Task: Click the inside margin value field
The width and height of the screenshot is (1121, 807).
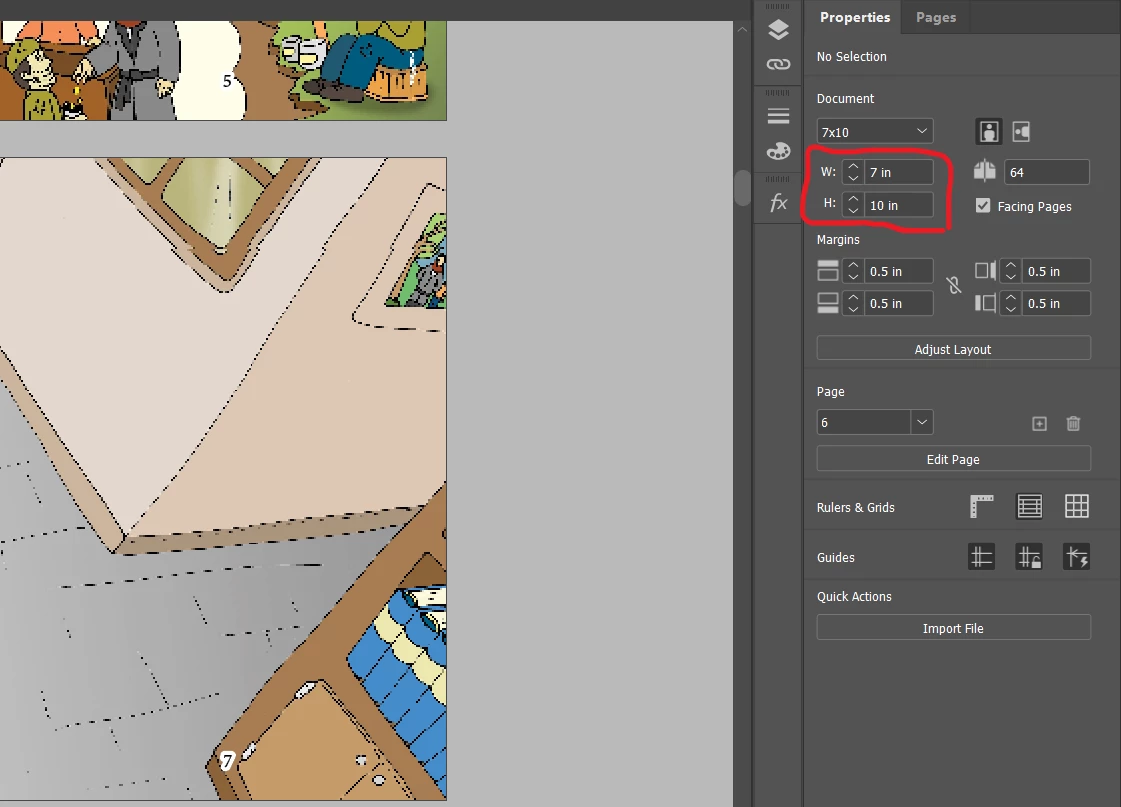Action: click(x=1056, y=272)
